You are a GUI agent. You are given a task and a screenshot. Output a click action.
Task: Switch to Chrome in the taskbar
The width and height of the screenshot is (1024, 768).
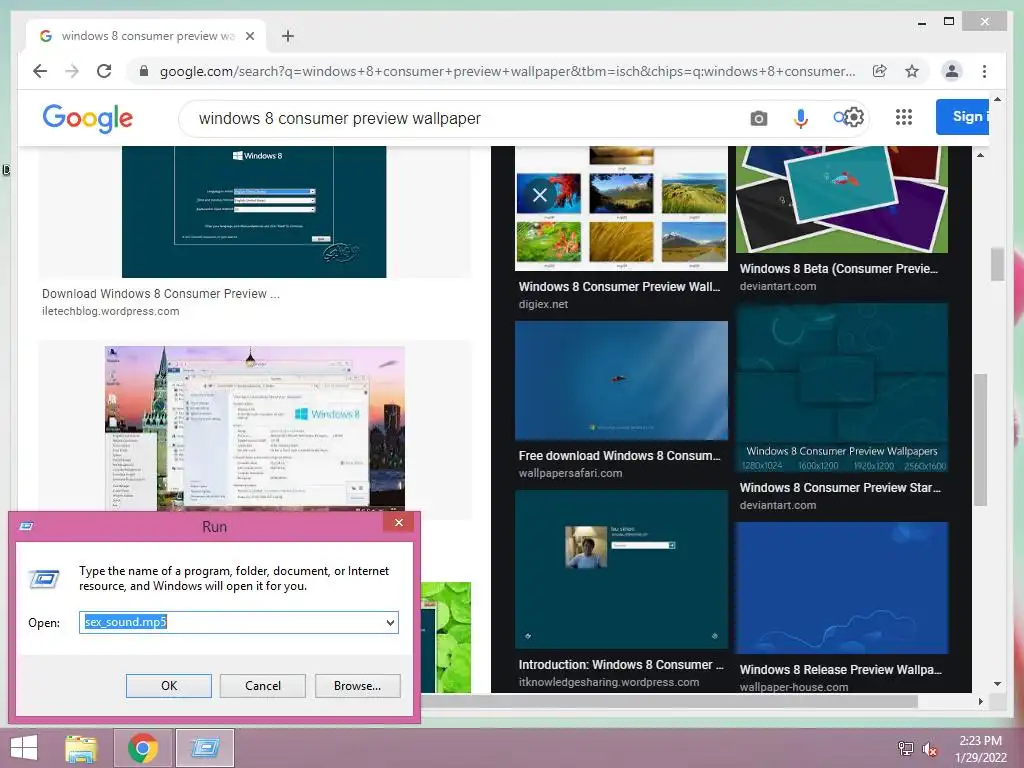pos(143,748)
